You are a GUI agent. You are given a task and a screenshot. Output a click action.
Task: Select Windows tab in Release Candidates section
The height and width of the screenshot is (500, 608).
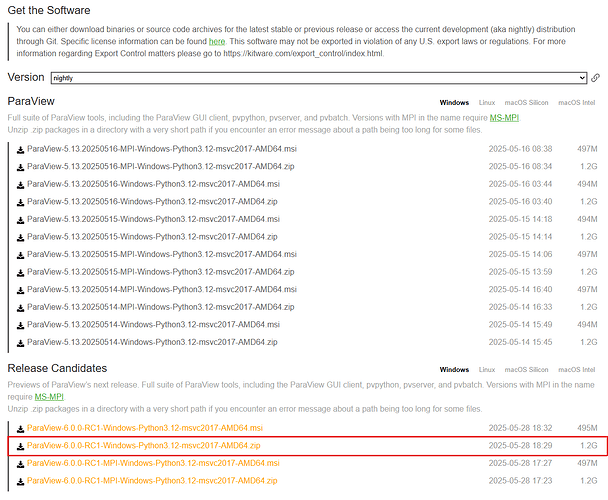tap(454, 370)
